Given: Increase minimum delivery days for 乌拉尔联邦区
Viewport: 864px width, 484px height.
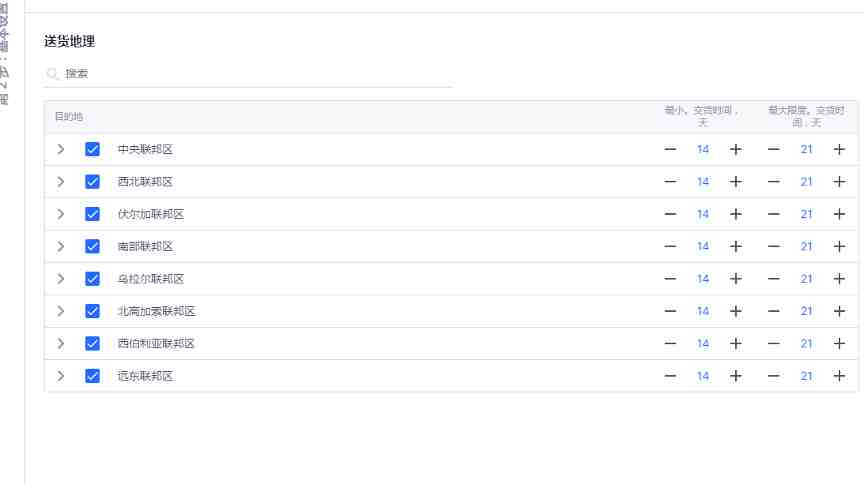Looking at the screenshot, I should pos(736,279).
